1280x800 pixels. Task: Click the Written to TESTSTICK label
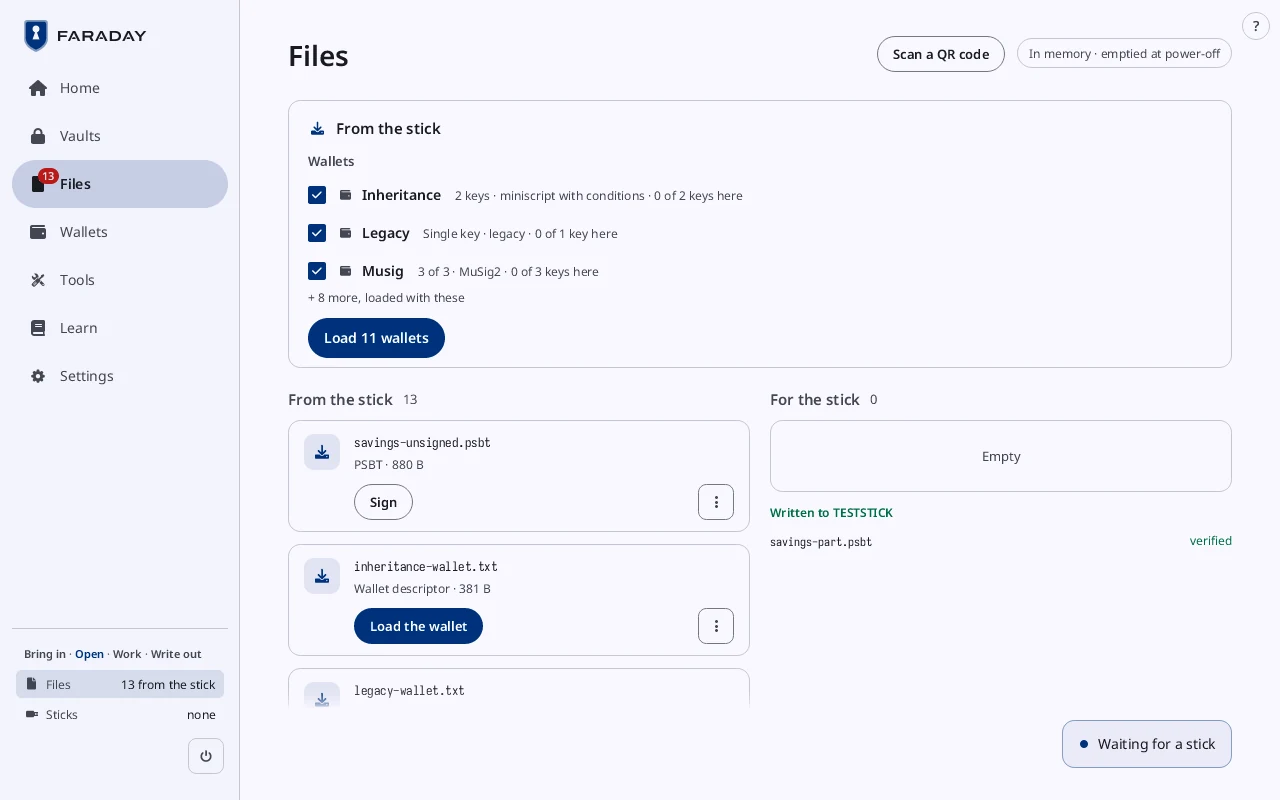831,513
